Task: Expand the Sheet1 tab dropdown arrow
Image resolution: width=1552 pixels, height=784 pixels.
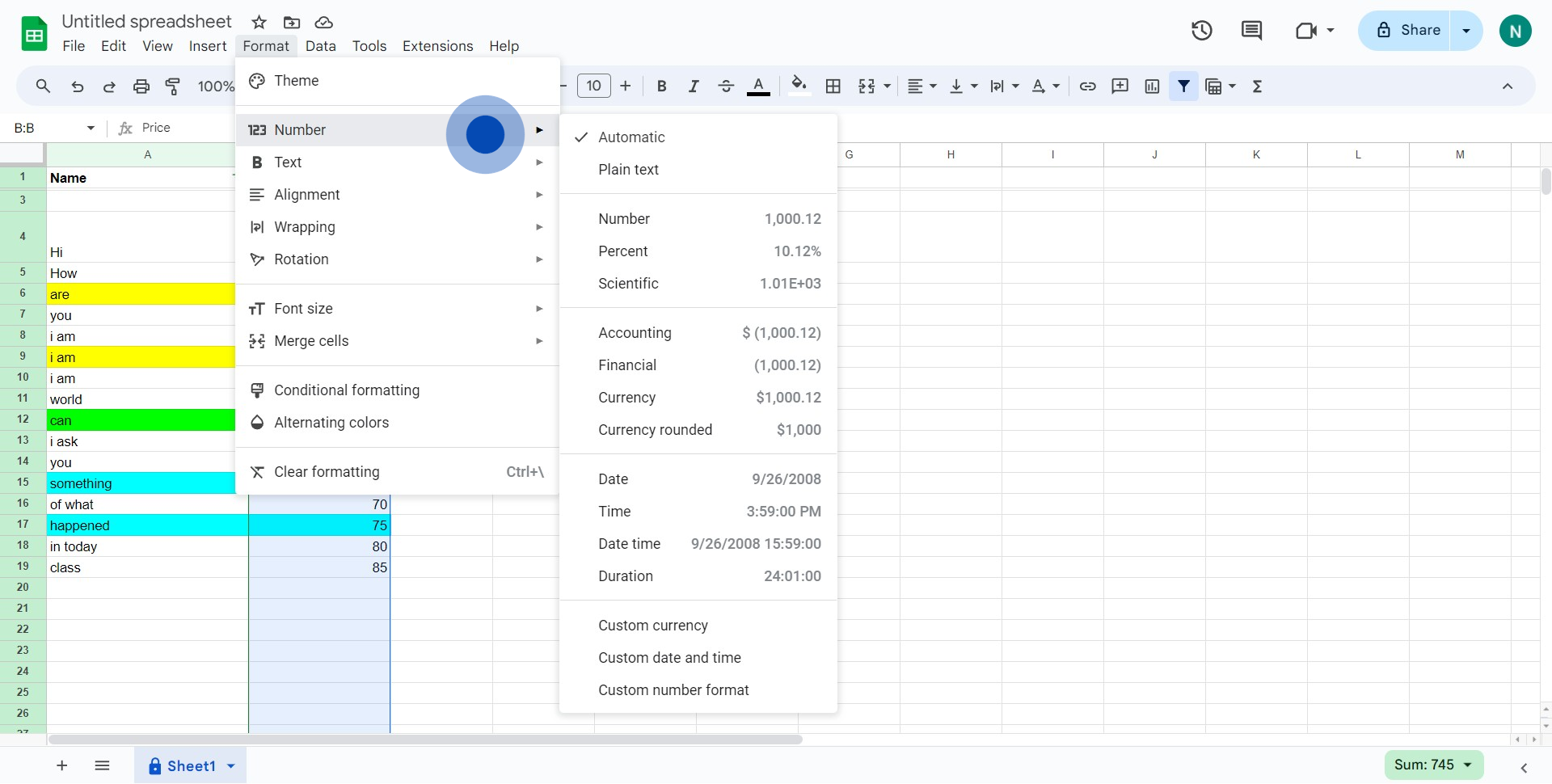Action: click(x=231, y=766)
